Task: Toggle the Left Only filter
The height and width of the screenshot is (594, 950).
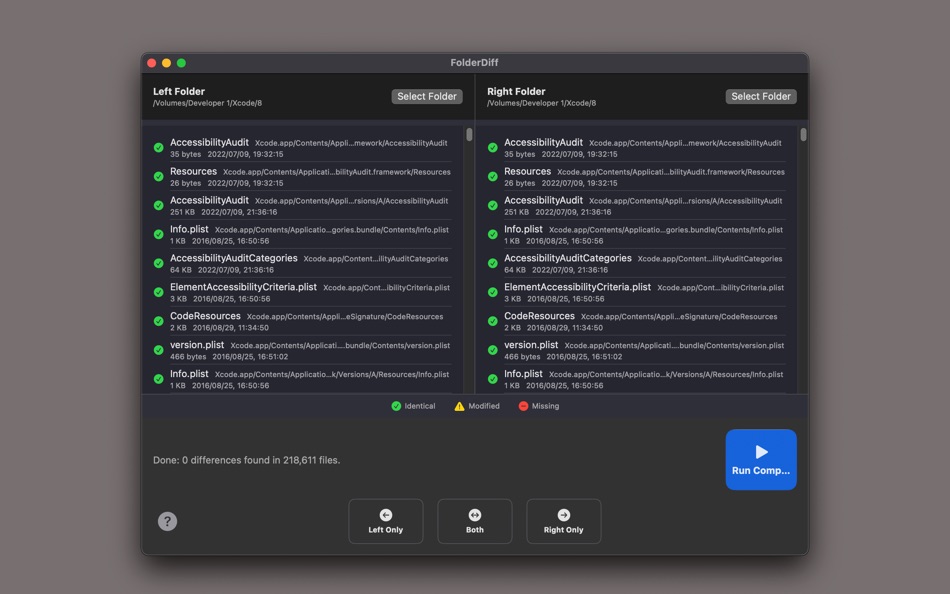Action: pyautogui.click(x=385, y=521)
